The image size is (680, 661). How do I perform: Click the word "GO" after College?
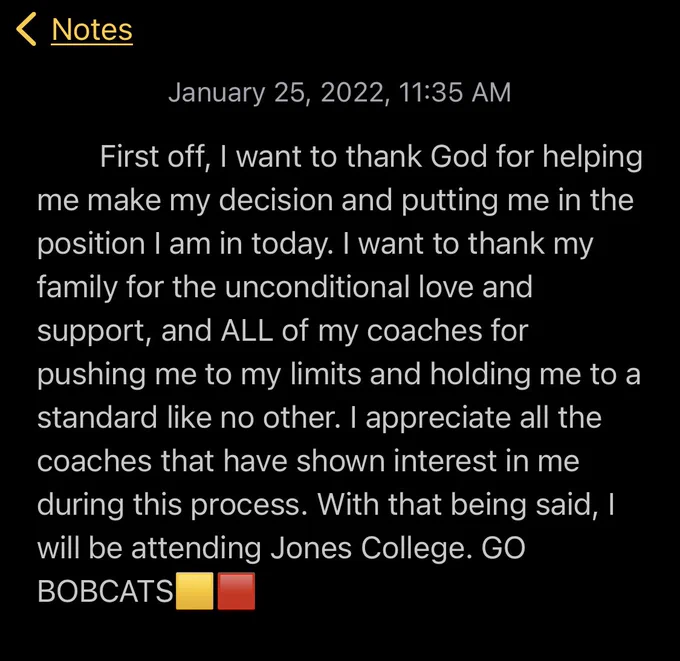tap(503, 548)
